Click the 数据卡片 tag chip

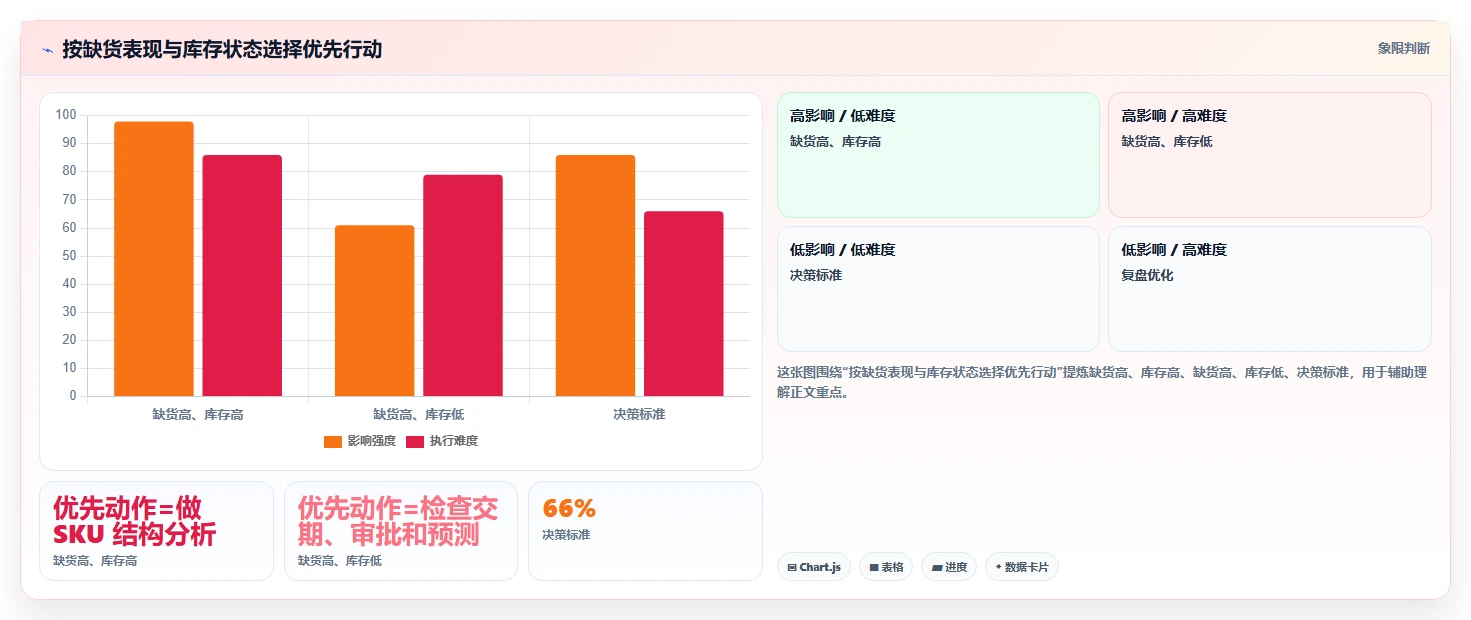[1022, 567]
